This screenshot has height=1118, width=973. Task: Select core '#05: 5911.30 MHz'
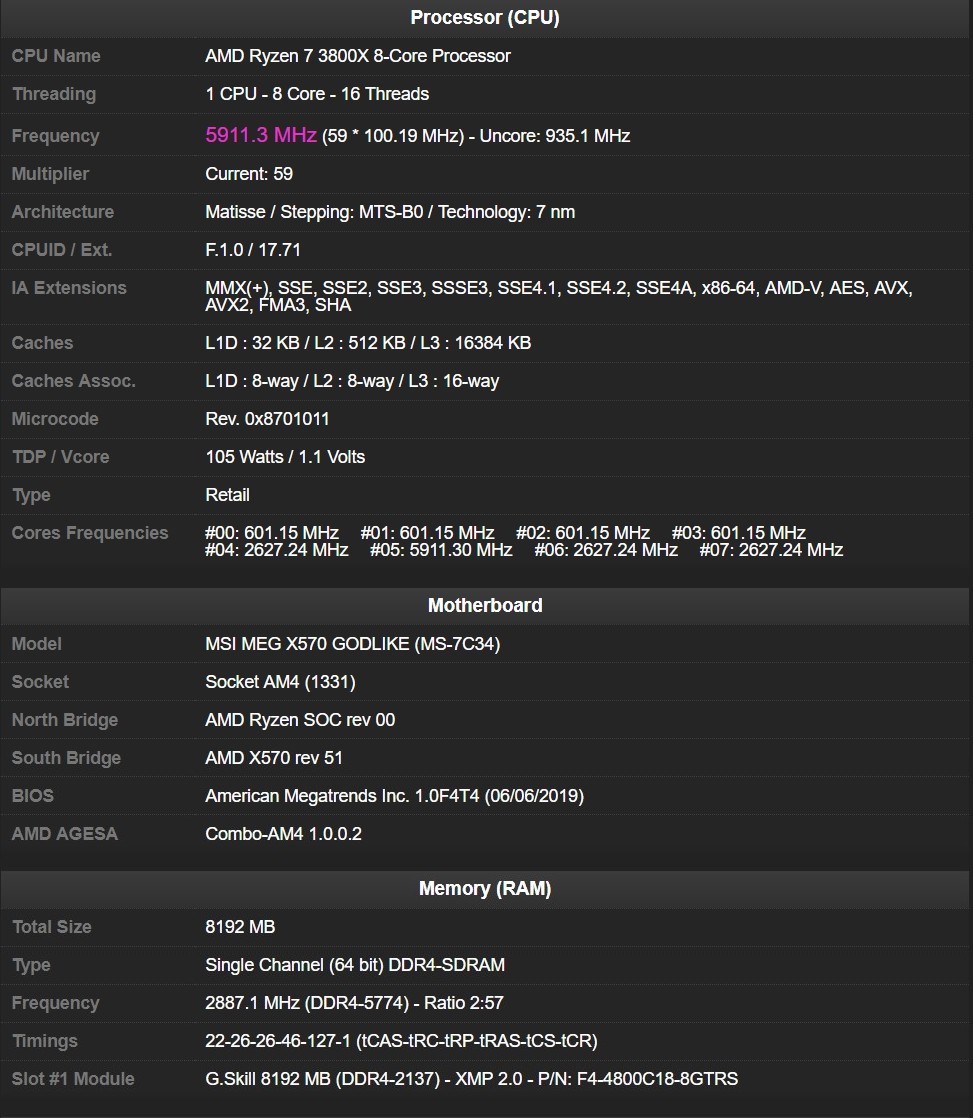pos(441,550)
